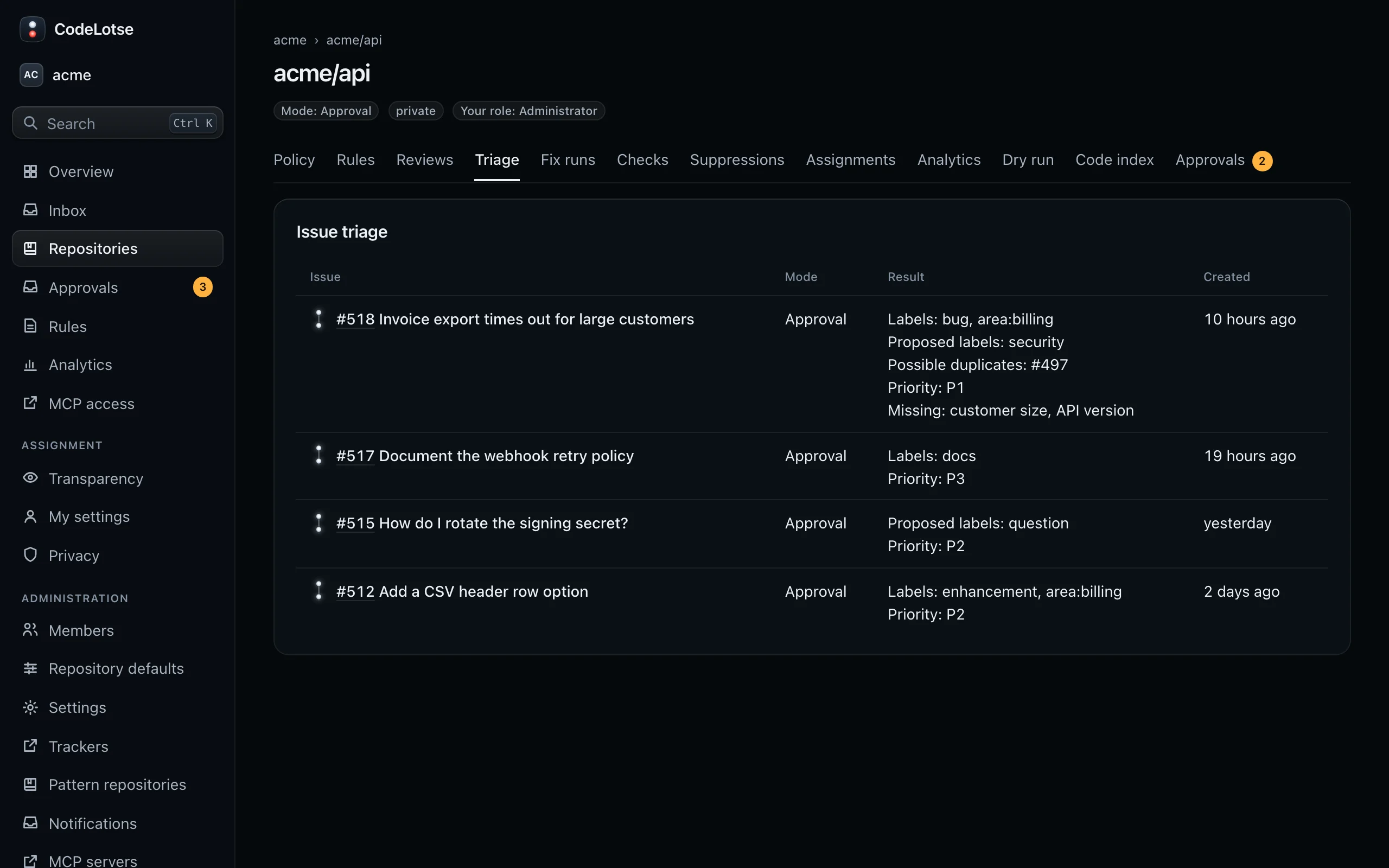Click the Result column header
The image size is (1389, 868).
click(906, 277)
